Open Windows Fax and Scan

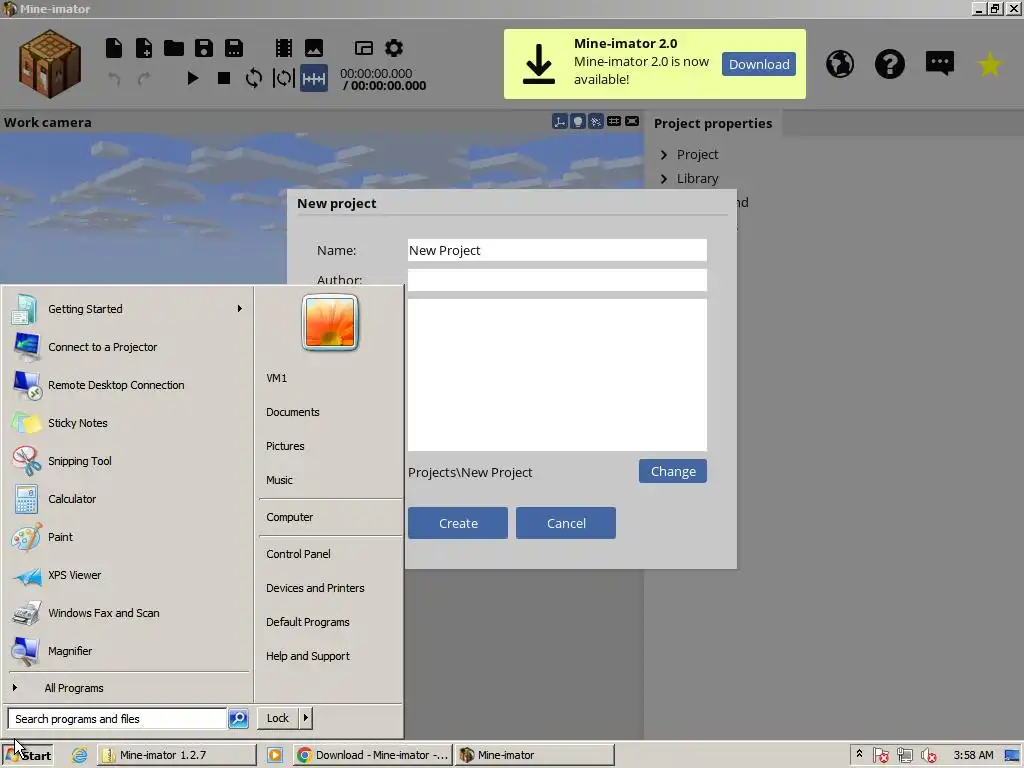coord(128,613)
